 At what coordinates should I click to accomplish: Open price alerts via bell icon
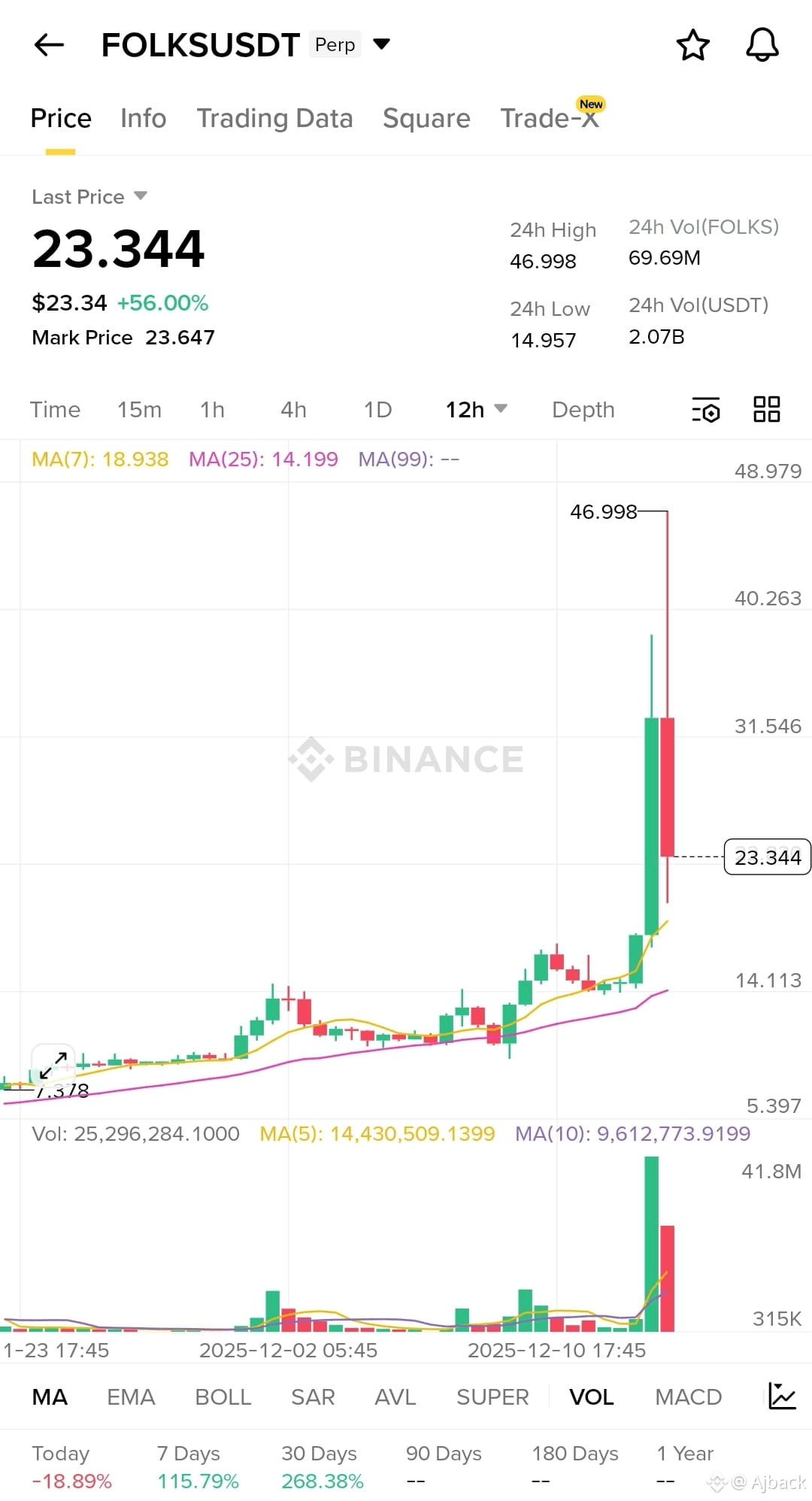[x=762, y=45]
